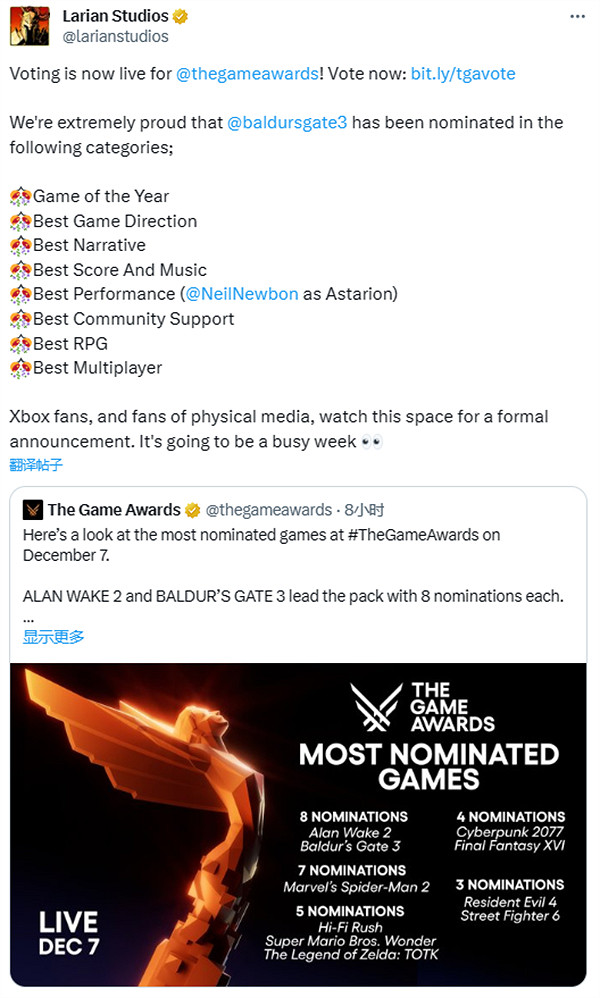The height and width of the screenshot is (998, 600).
Task: Open the tweet more options menu
Action: pyautogui.click(x=578, y=17)
